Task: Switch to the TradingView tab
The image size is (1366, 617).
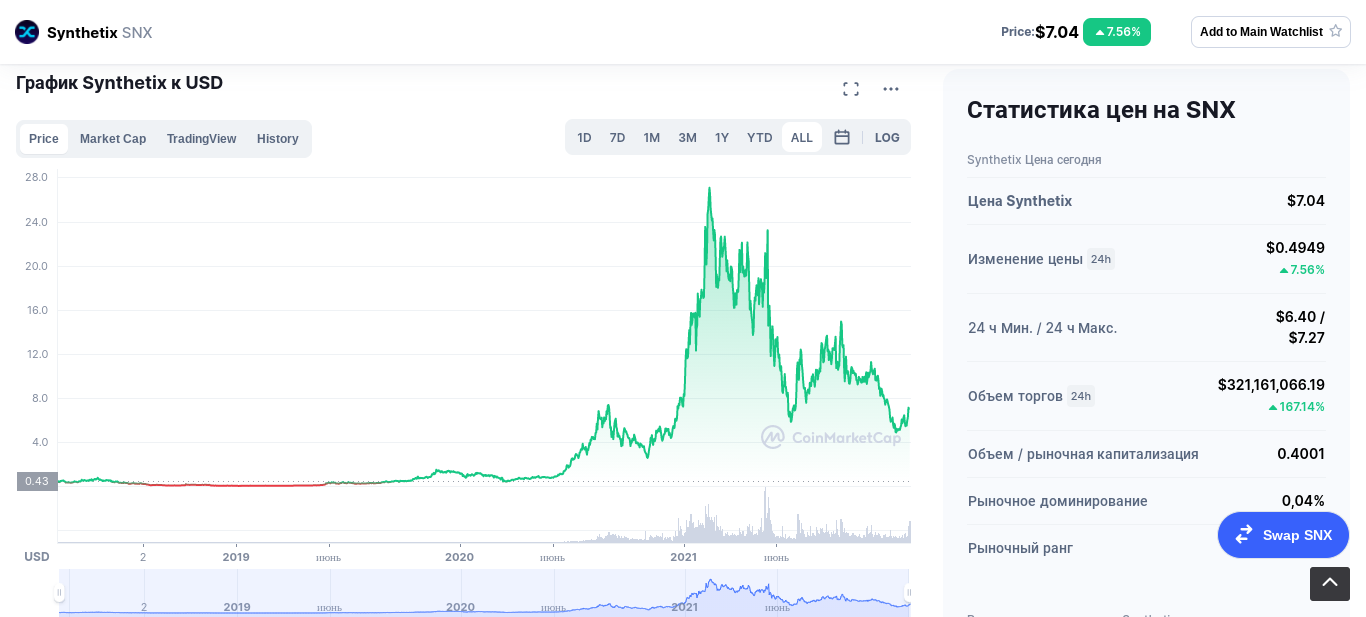Action: (x=201, y=139)
